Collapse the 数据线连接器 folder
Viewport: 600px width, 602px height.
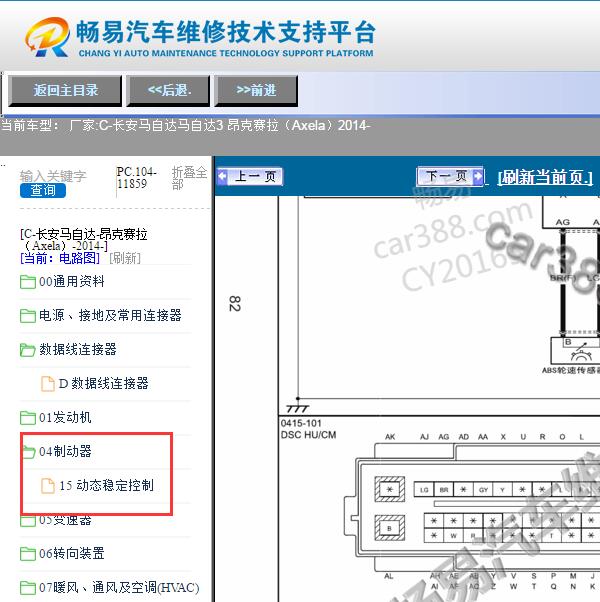pos(78,349)
